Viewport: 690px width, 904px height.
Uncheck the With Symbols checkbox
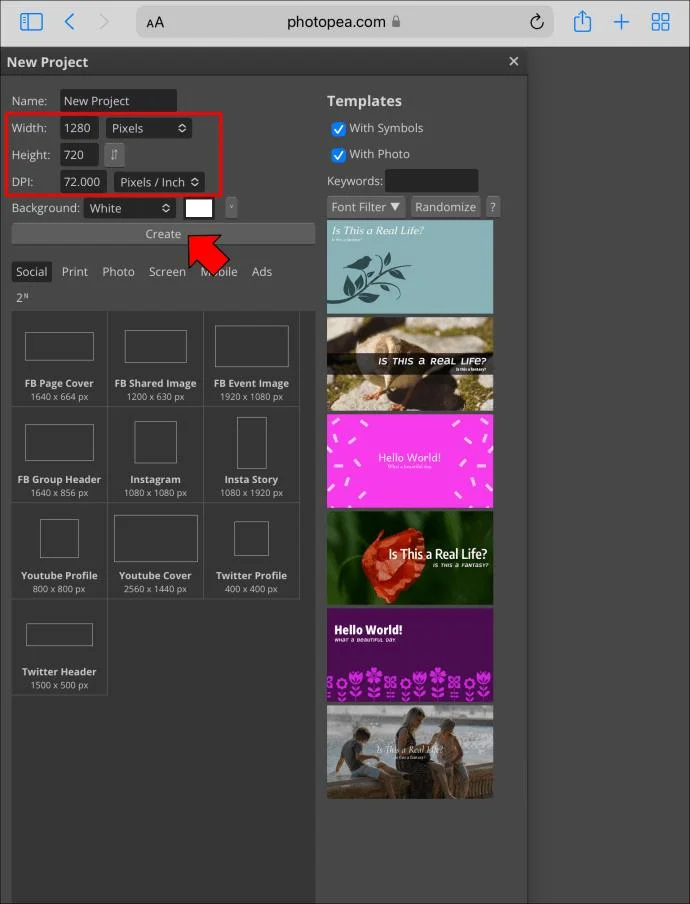pos(338,129)
